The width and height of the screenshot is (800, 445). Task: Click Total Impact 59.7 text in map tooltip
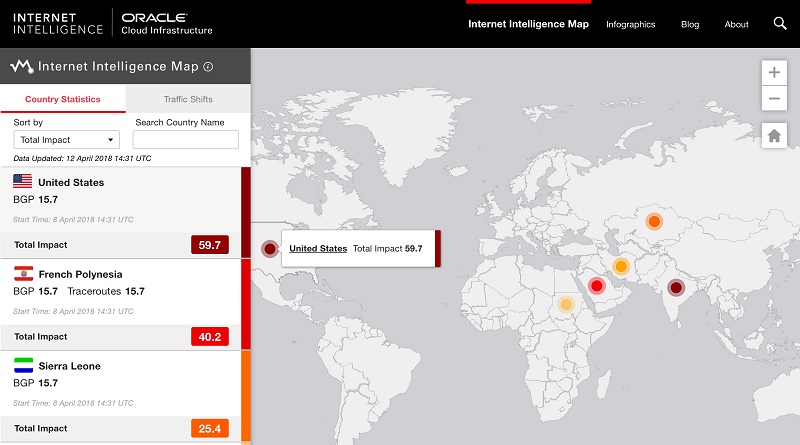387,249
